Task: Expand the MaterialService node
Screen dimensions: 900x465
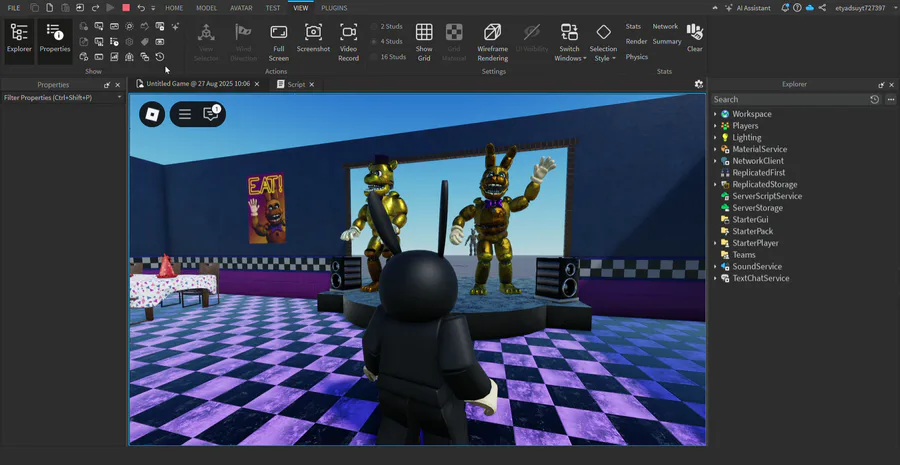Action: [715, 149]
